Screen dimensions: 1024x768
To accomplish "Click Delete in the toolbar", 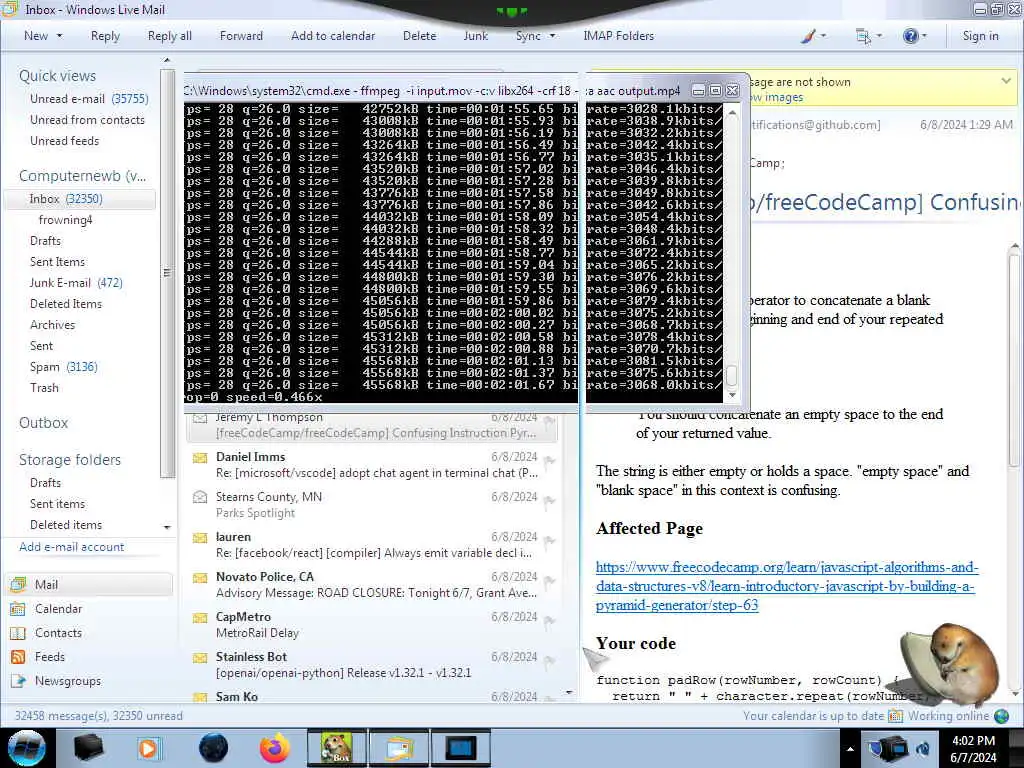I will [419, 36].
